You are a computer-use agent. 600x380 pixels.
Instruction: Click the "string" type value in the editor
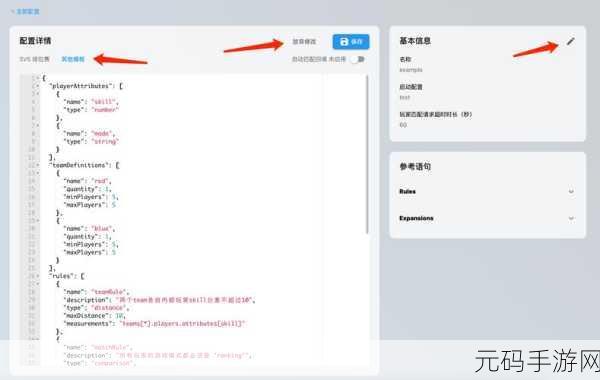105,142
